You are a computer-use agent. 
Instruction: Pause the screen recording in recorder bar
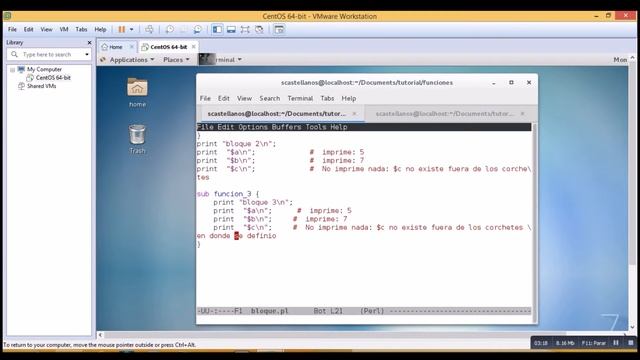pyautogui.click(x=616, y=343)
